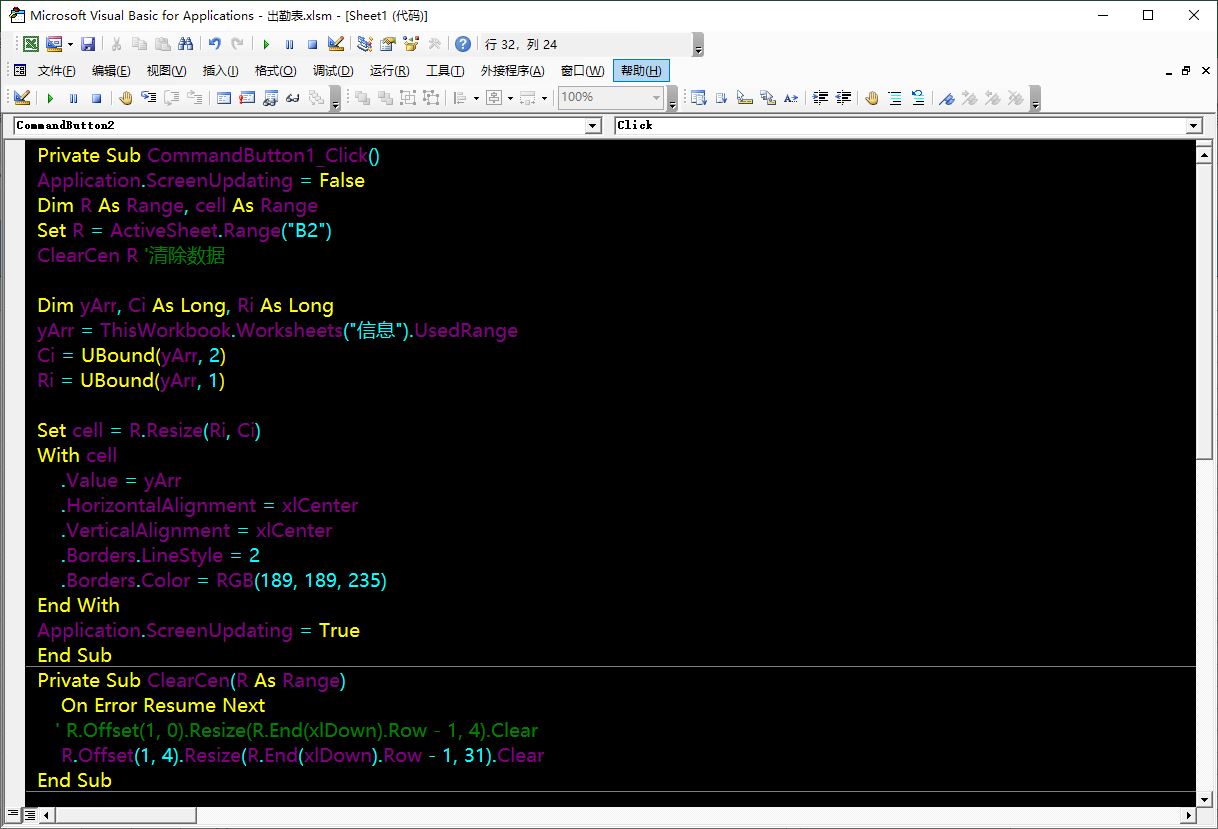1218x829 pixels.
Task: Save the workbook with the floppy disk icon
Action: (88, 44)
